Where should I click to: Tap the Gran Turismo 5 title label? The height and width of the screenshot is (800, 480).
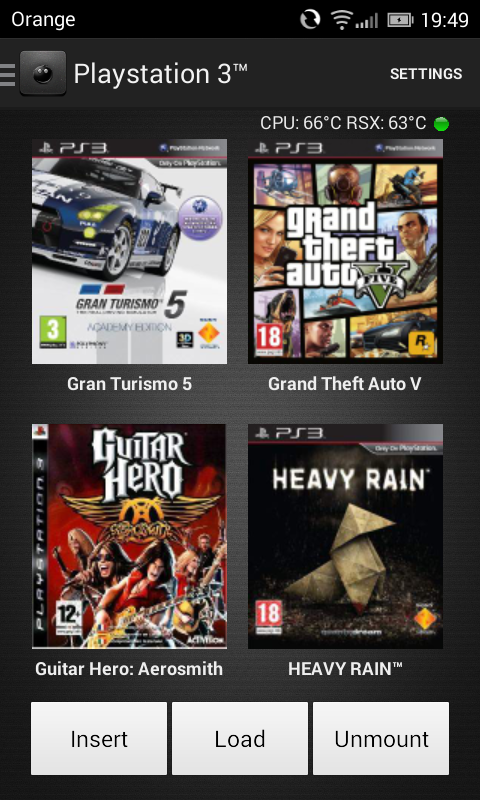coord(130,384)
